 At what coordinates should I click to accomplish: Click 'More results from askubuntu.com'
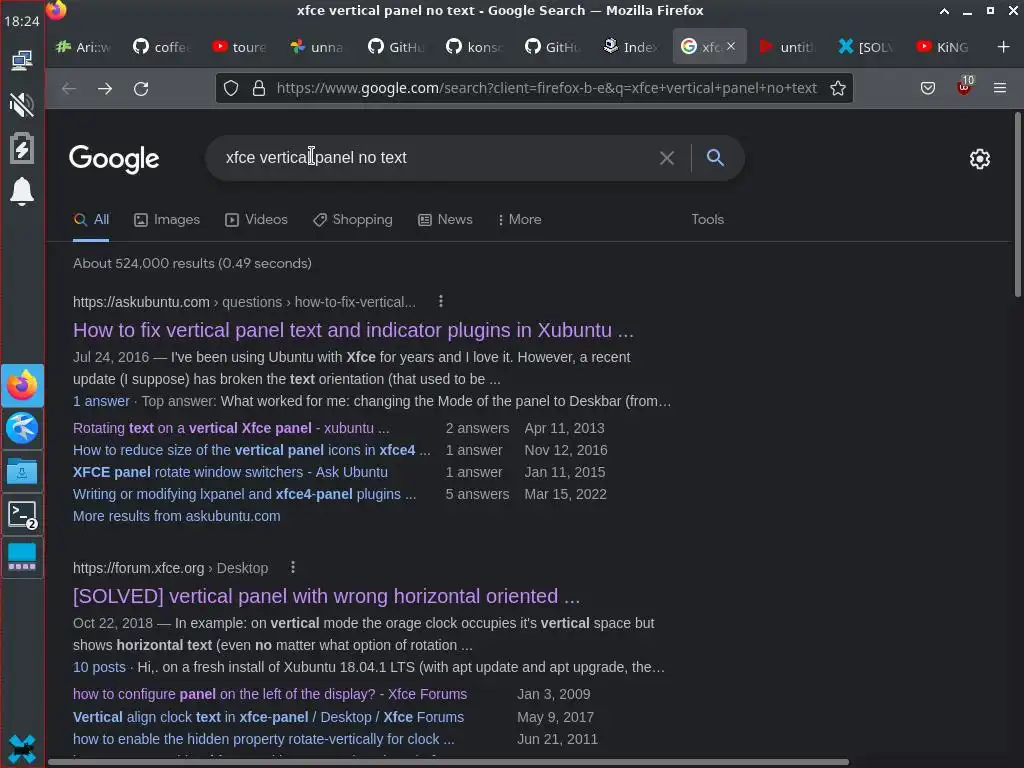(176, 516)
